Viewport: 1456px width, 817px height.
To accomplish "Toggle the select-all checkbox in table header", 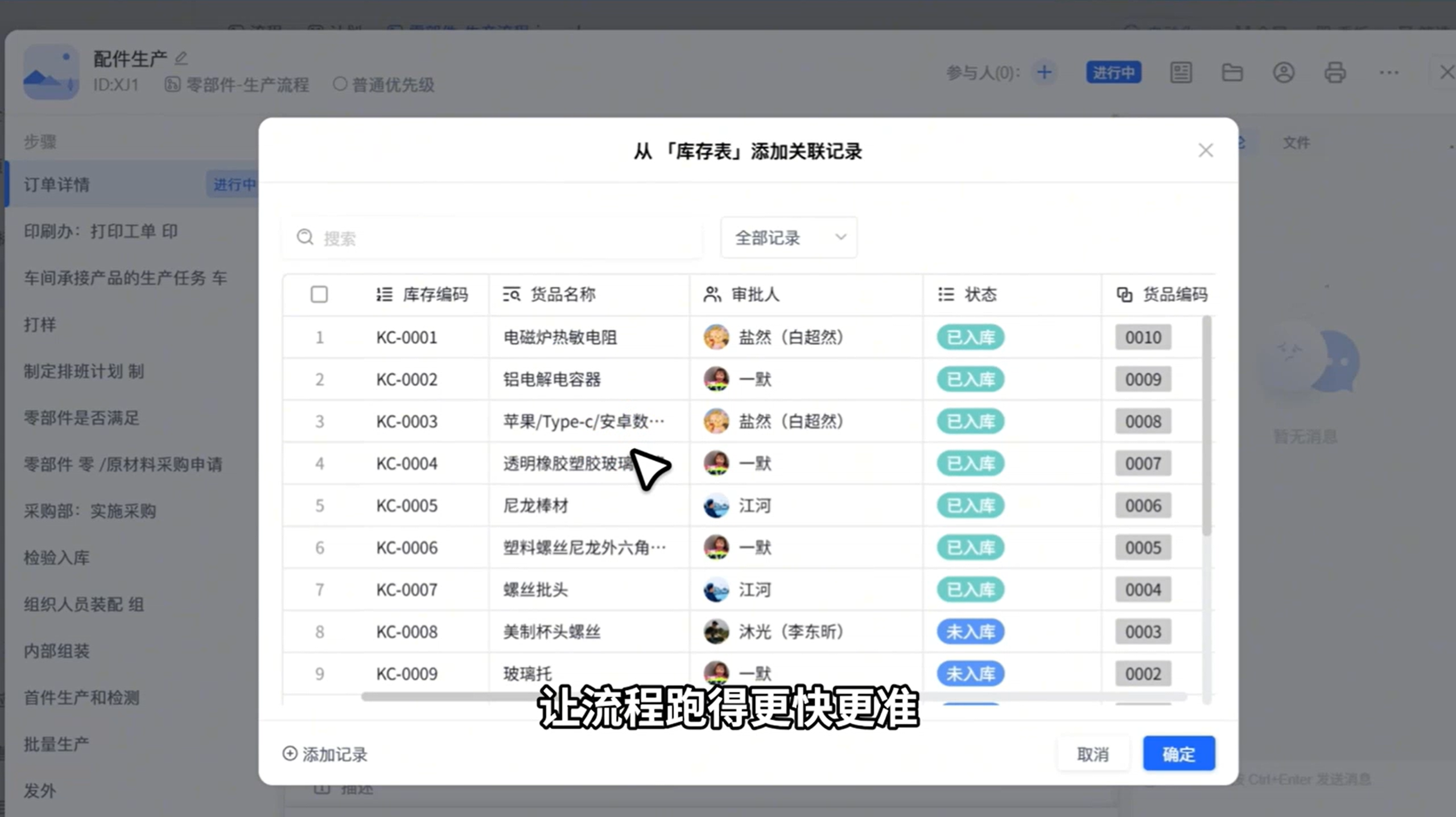I will coord(319,294).
